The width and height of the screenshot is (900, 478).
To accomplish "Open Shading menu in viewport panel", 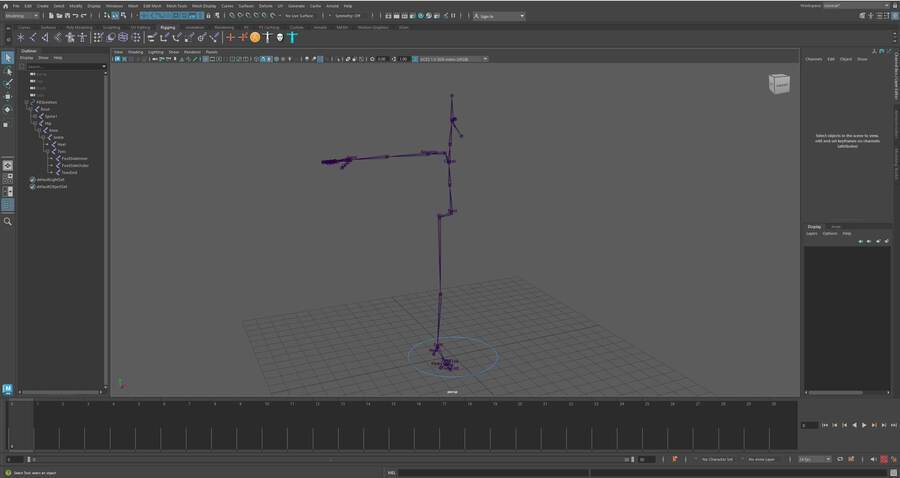I will 135,51.
